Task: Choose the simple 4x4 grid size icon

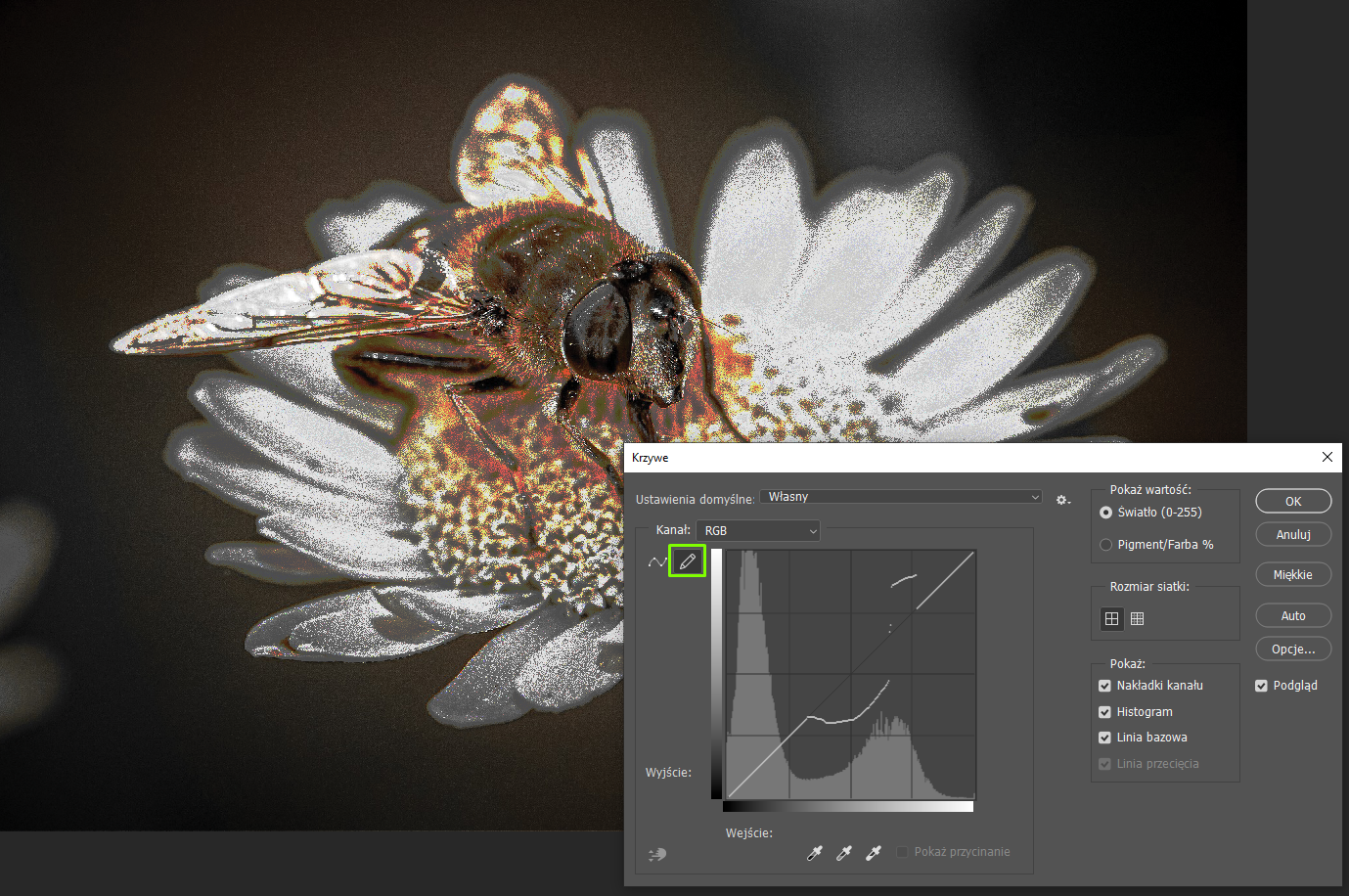Action: pyautogui.click(x=1111, y=618)
